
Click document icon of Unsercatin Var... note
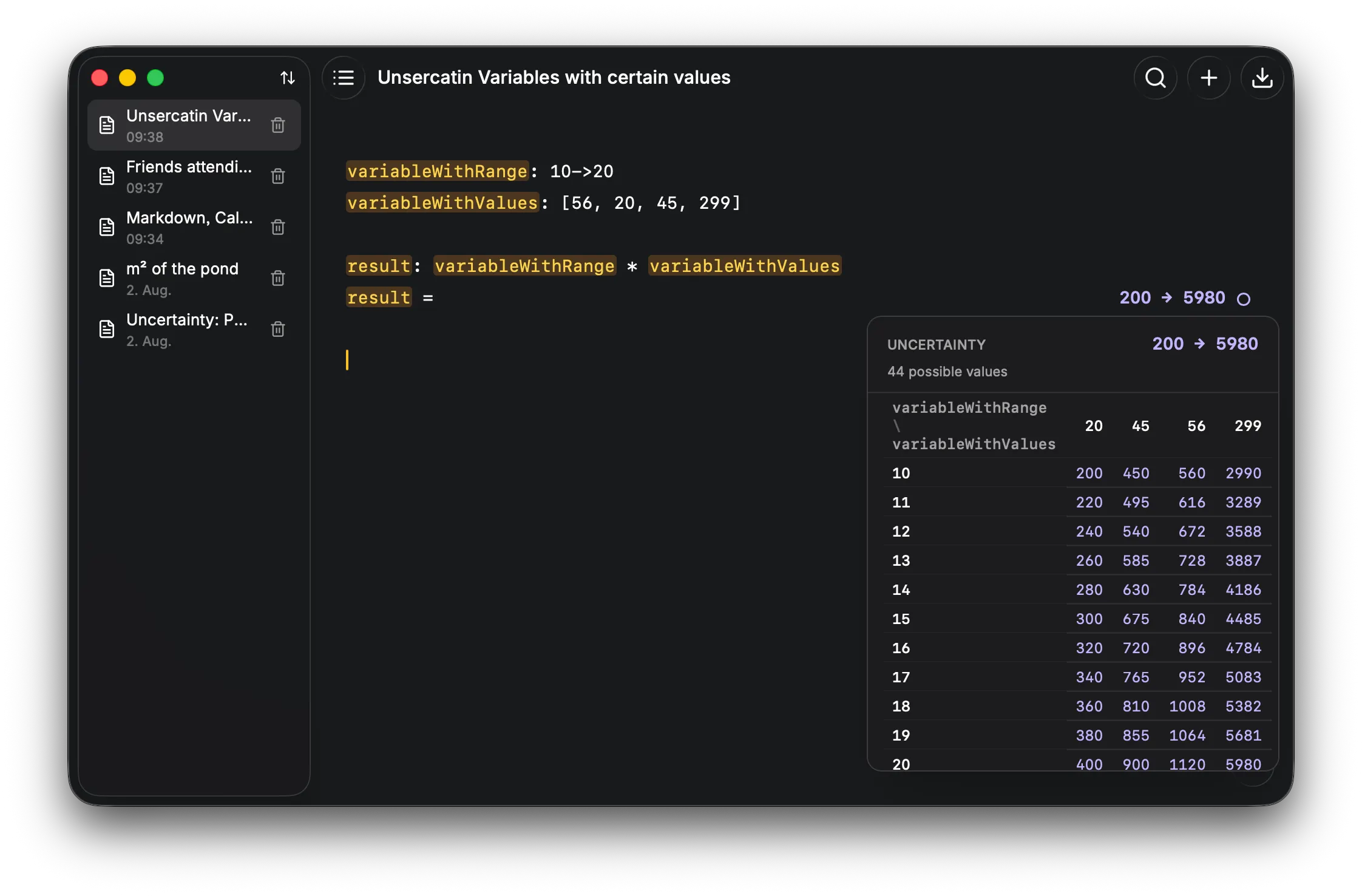tap(107, 125)
